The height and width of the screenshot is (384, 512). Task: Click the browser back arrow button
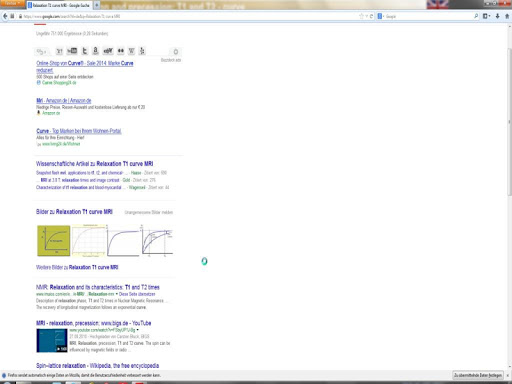[5, 16]
